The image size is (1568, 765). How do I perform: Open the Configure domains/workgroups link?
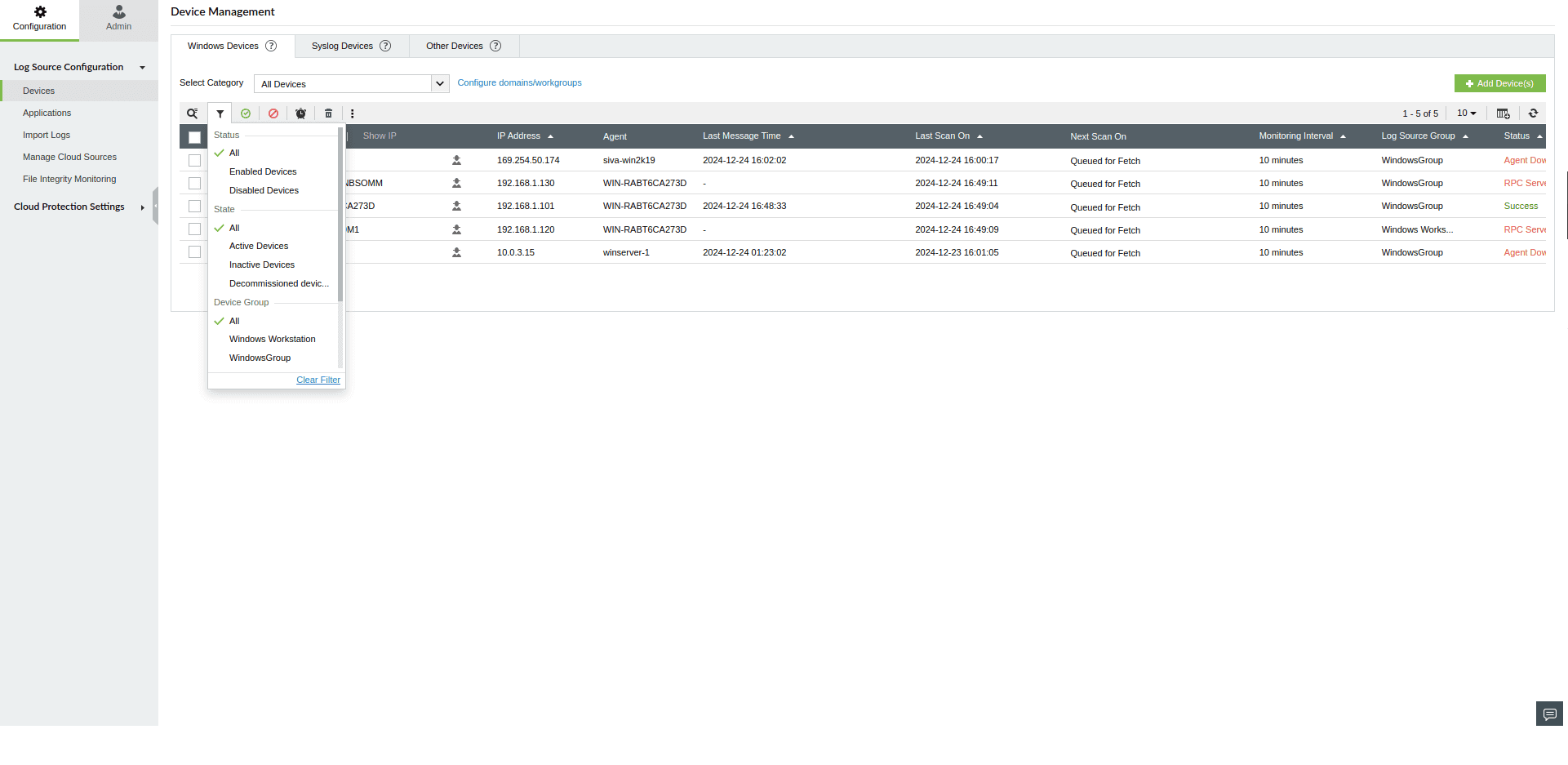click(519, 82)
